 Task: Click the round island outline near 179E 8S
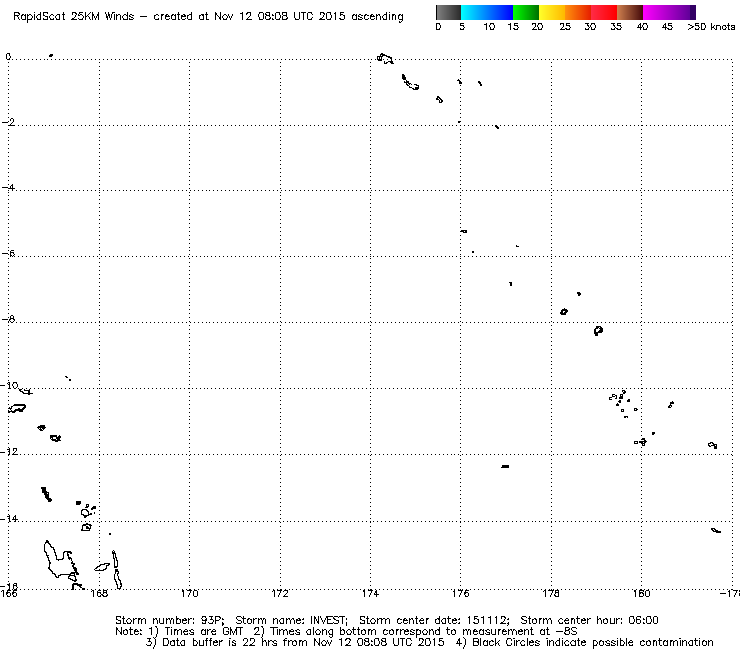click(598, 330)
